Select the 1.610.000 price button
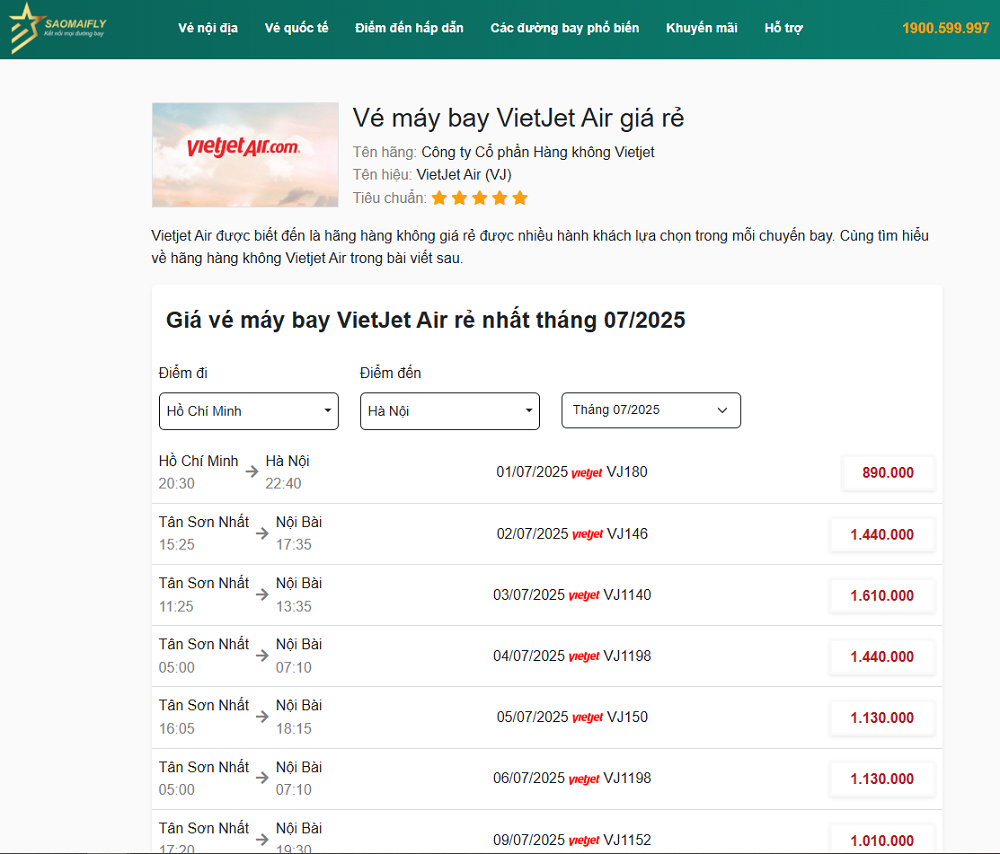This screenshot has width=1000, height=854. (x=882, y=596)
